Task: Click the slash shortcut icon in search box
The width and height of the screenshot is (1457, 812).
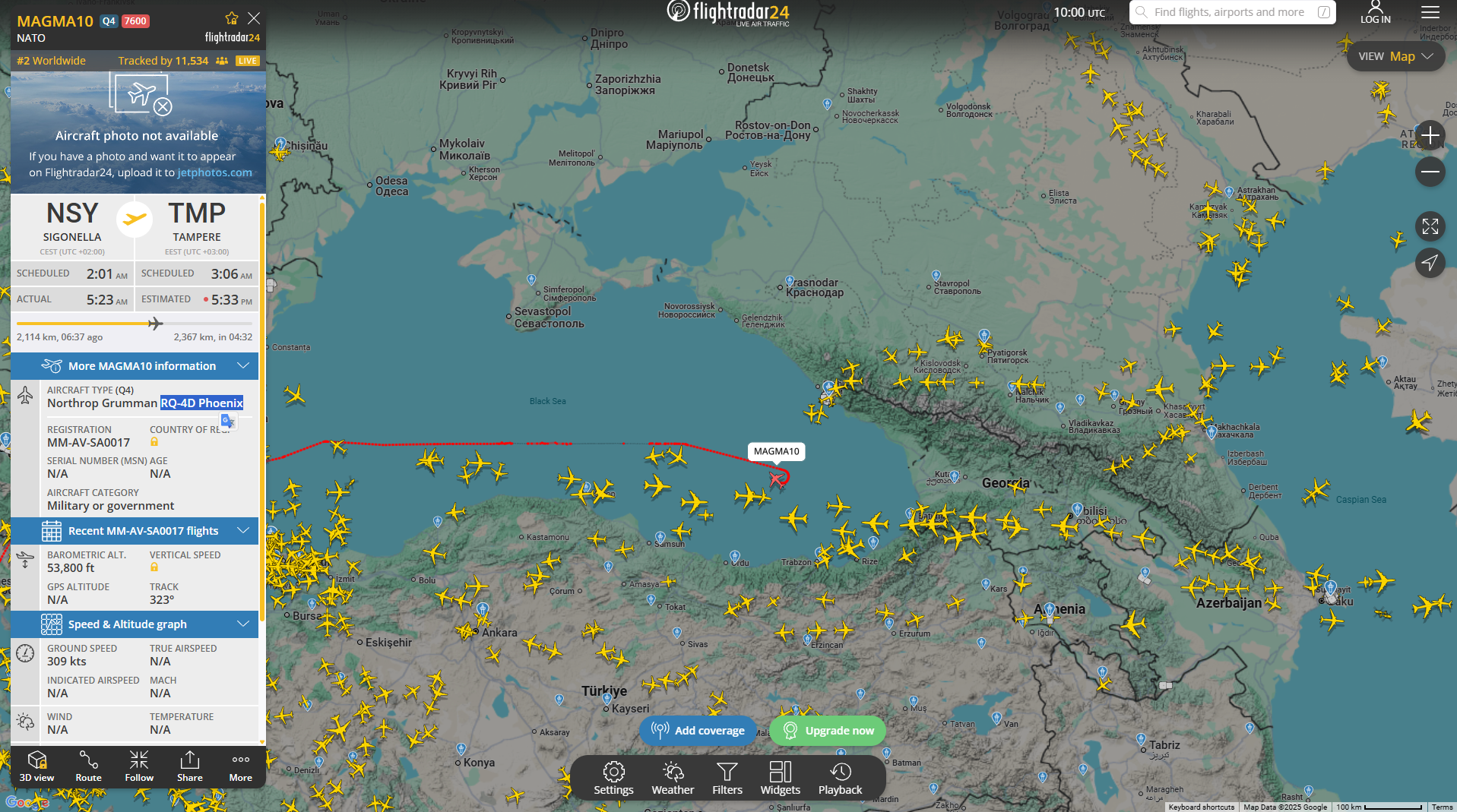Action: tap(1323, 12)
